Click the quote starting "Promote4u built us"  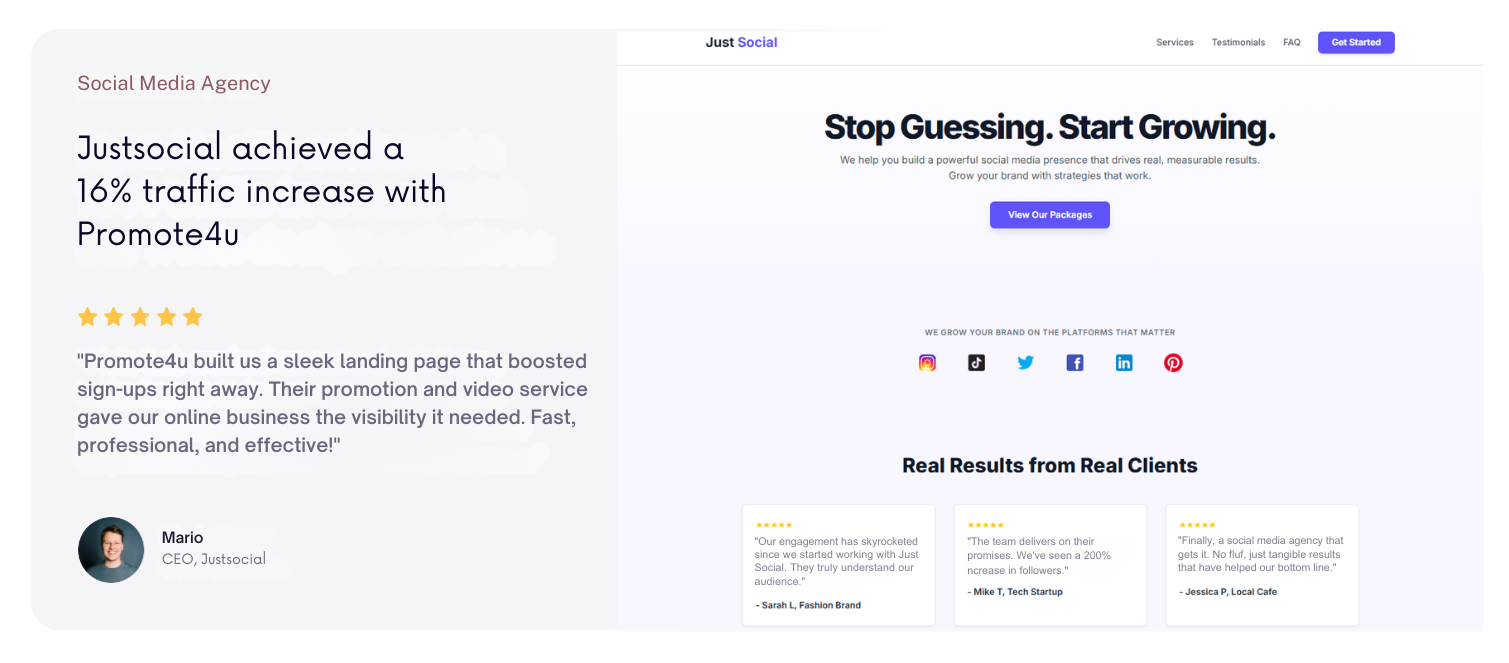tap(332, 403)
